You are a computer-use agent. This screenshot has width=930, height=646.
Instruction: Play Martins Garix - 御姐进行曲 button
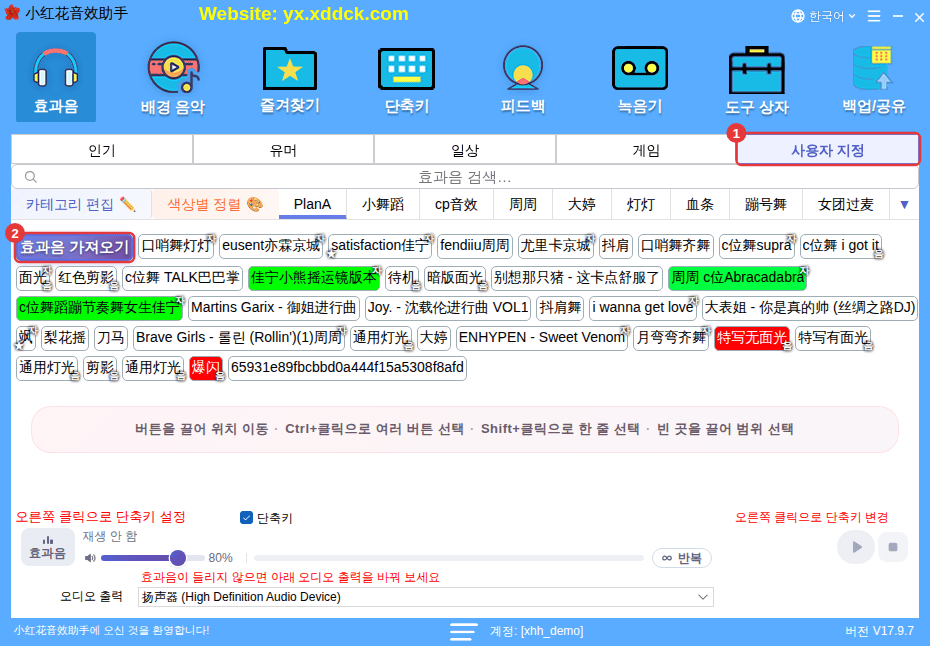(273, 308)
